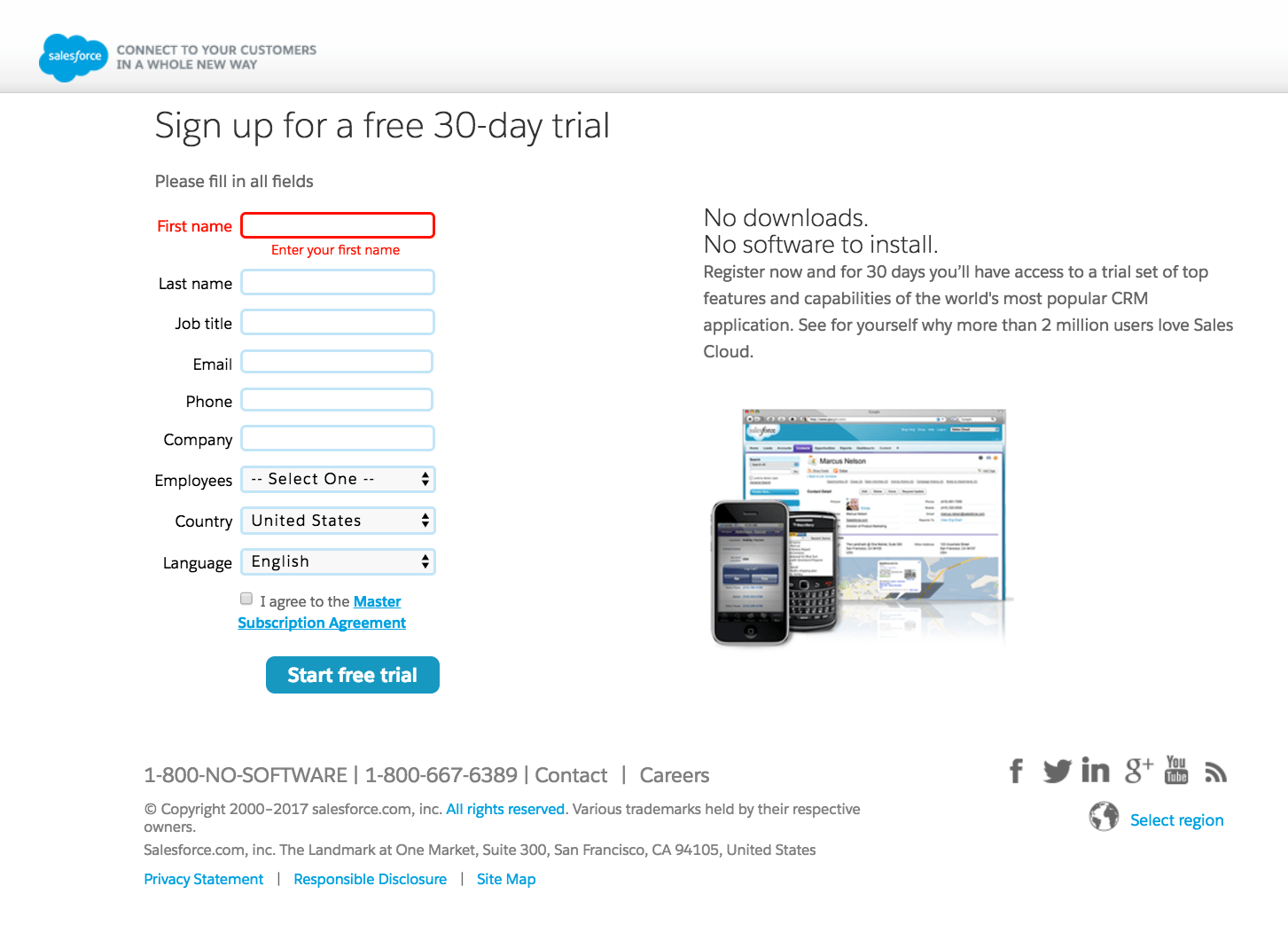Click the Start free trial button
This screenshot has height=925, width=1288.
(353, 675)
